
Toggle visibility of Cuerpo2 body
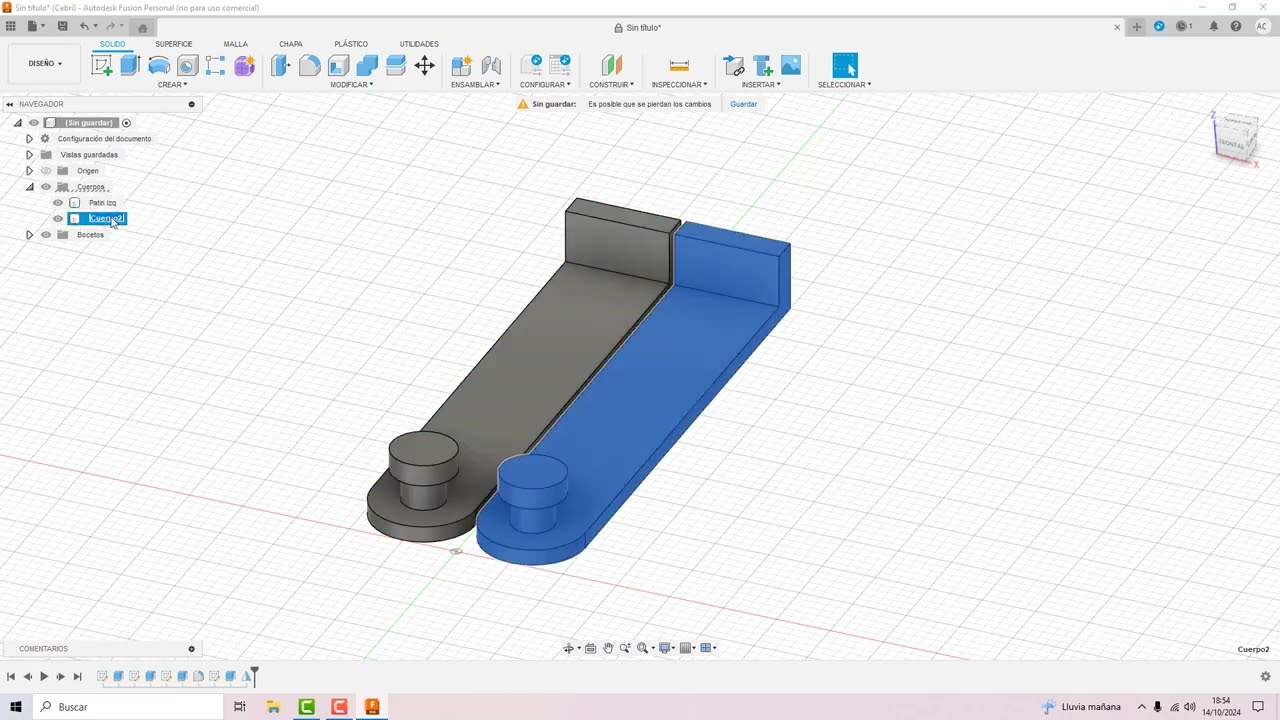[x=58, y=219]
